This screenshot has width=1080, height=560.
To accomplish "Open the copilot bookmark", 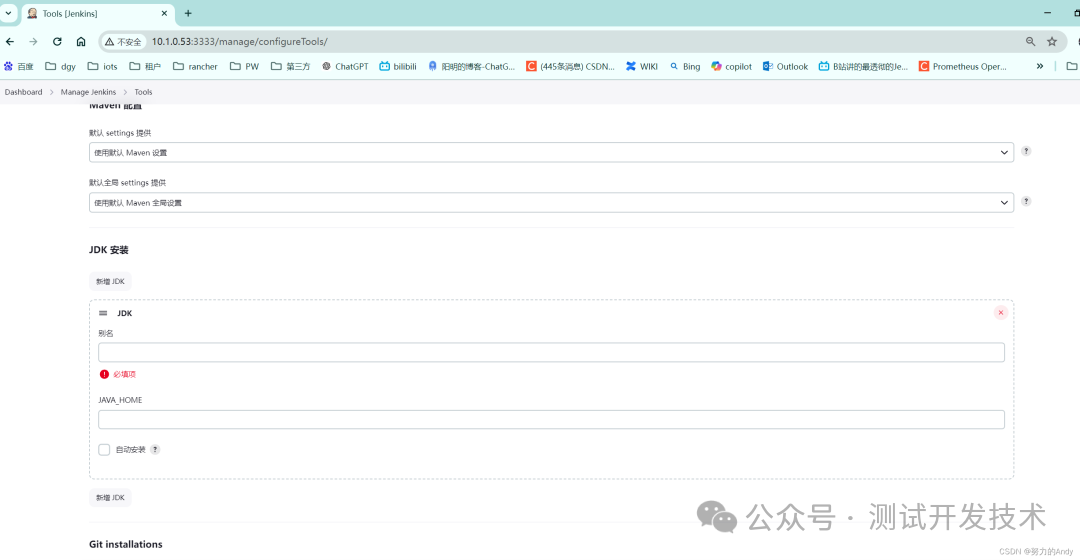I will coord(731,66).
